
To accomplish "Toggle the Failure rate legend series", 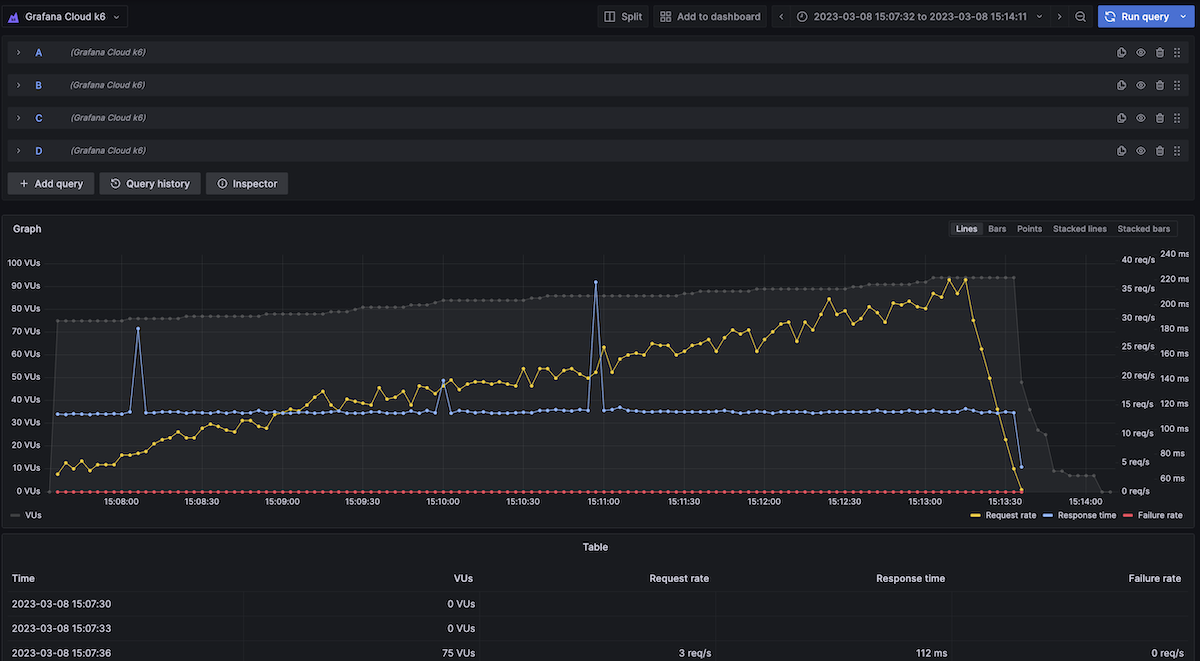I will click(1160, 514).
